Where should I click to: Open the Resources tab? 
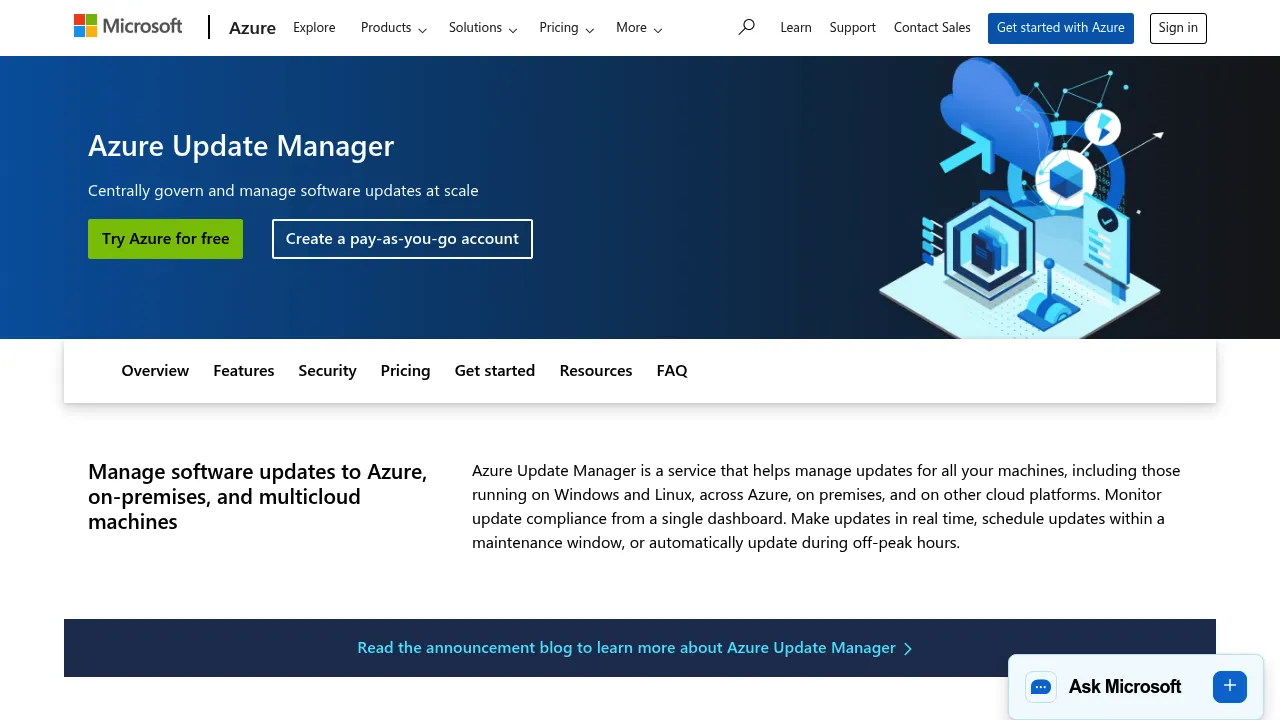[x=596, y=371]
